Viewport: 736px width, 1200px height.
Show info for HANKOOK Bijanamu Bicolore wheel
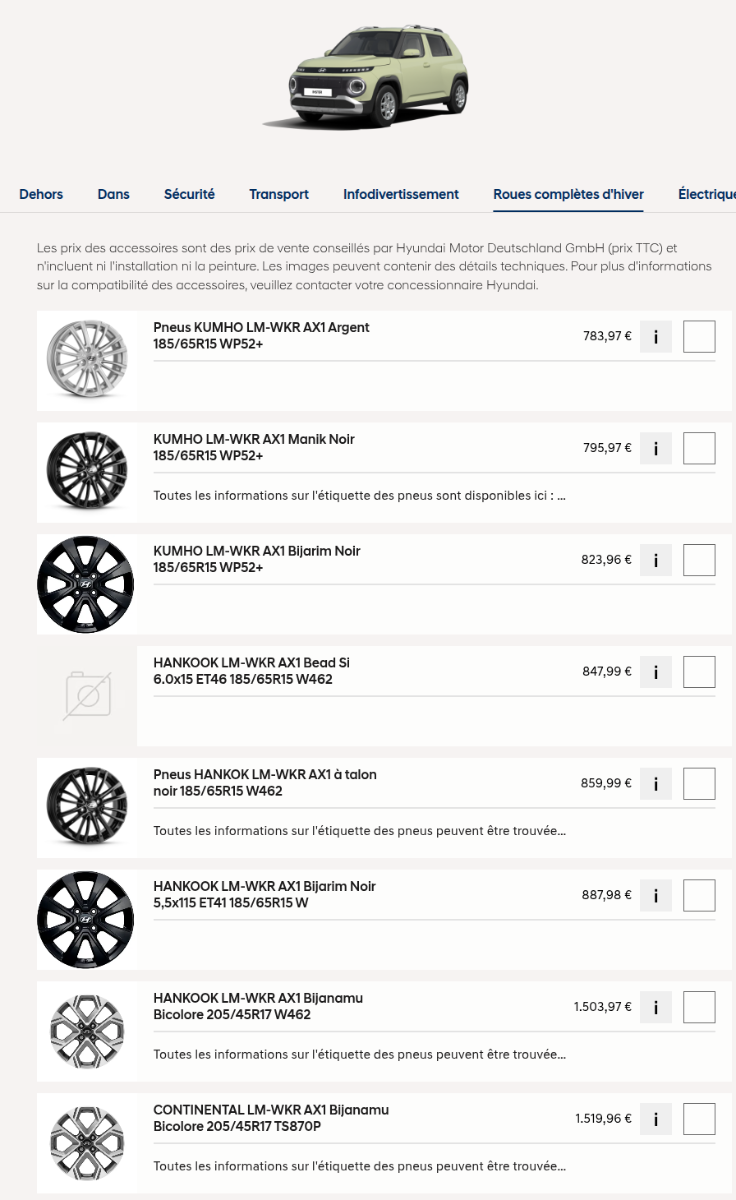(x=656, y=1008)
